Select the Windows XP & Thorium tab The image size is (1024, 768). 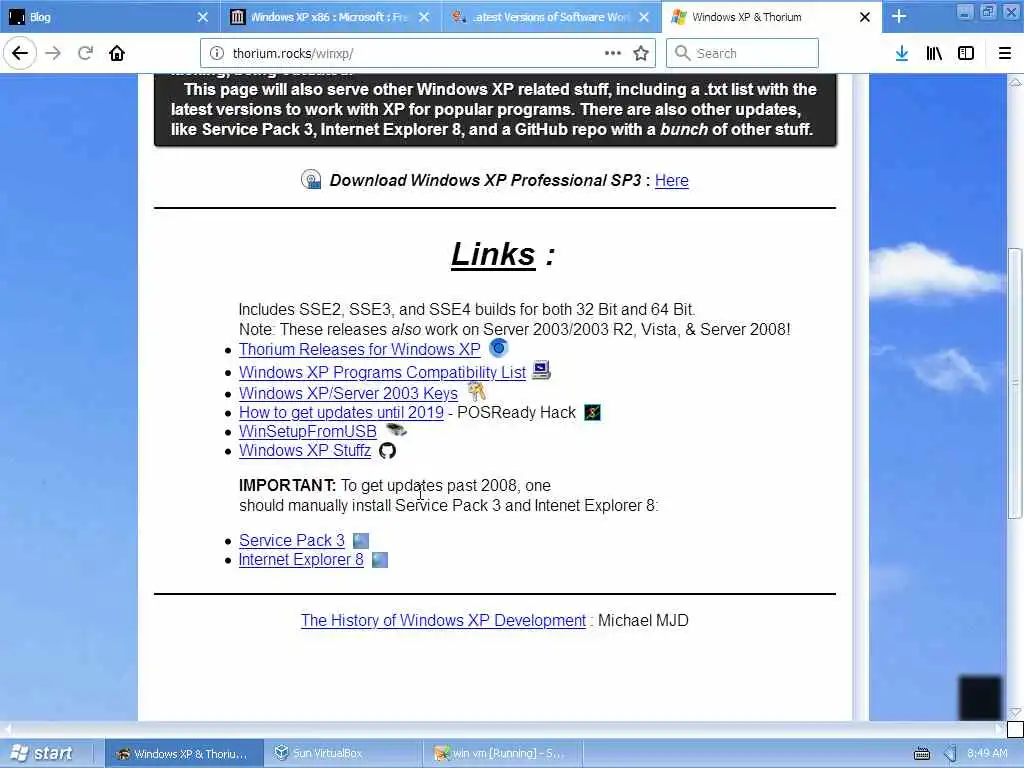[x=771, y=16]
